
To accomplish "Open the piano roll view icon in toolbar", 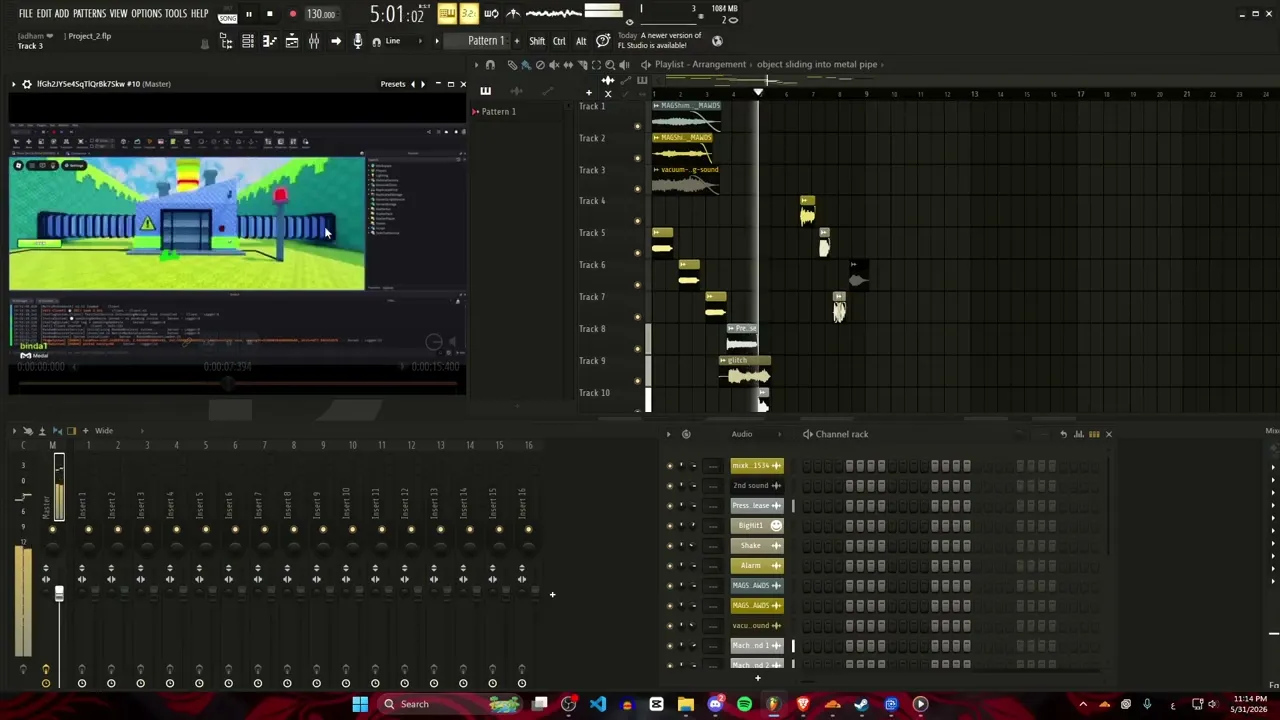I will (270, 41).
